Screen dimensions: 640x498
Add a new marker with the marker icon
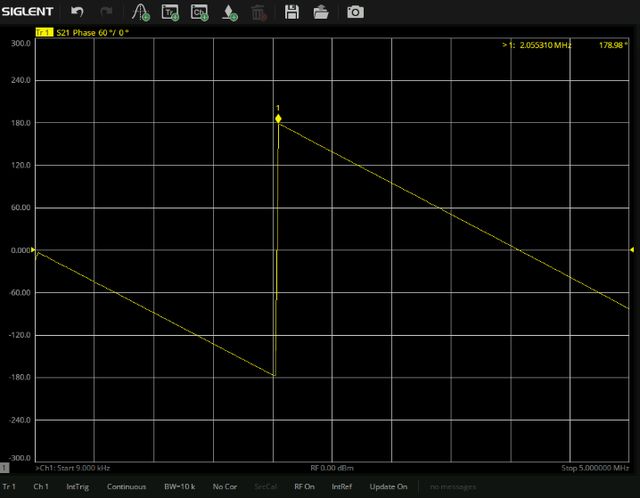click(141, 12)
